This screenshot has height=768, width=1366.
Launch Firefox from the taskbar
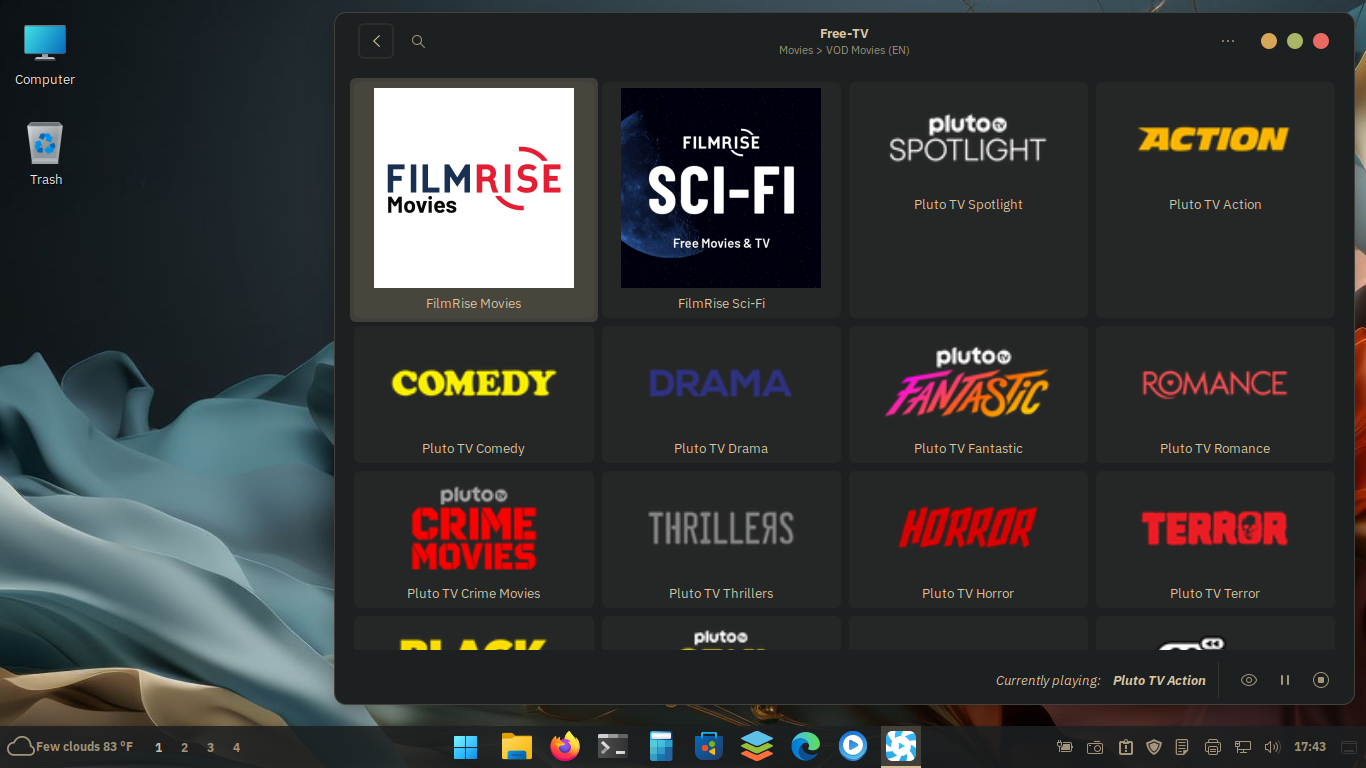(x=565, y=747)
